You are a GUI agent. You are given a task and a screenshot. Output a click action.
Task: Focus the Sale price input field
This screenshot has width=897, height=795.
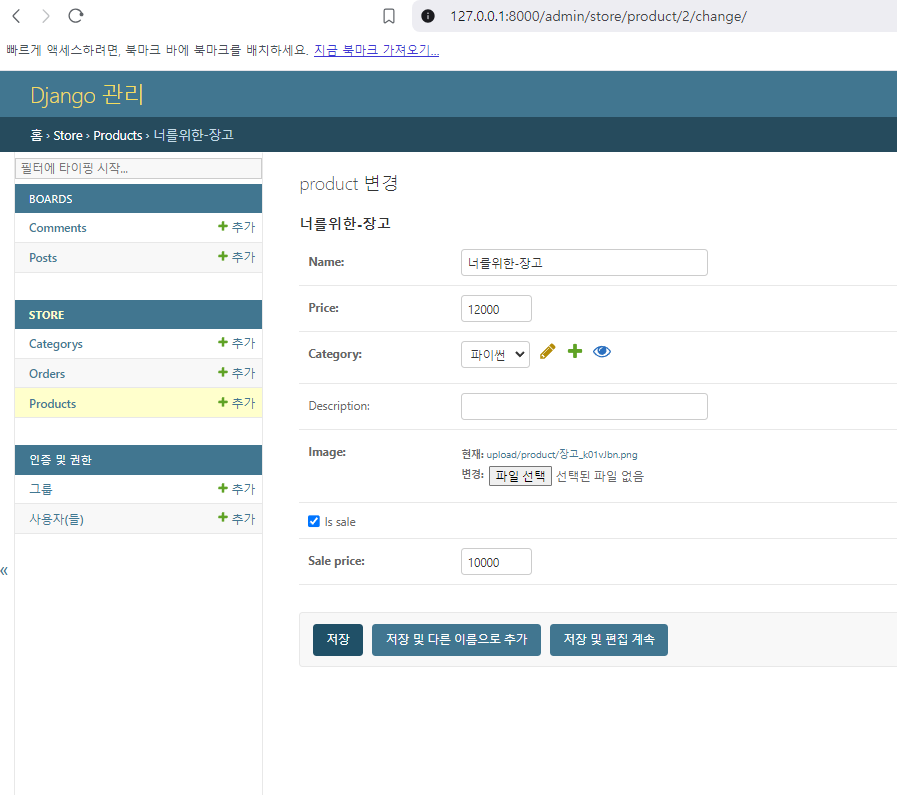coord(496,562)
